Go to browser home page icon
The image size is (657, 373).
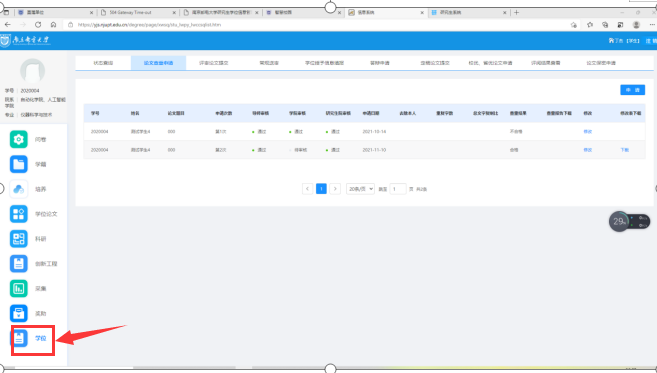(53, 25)
